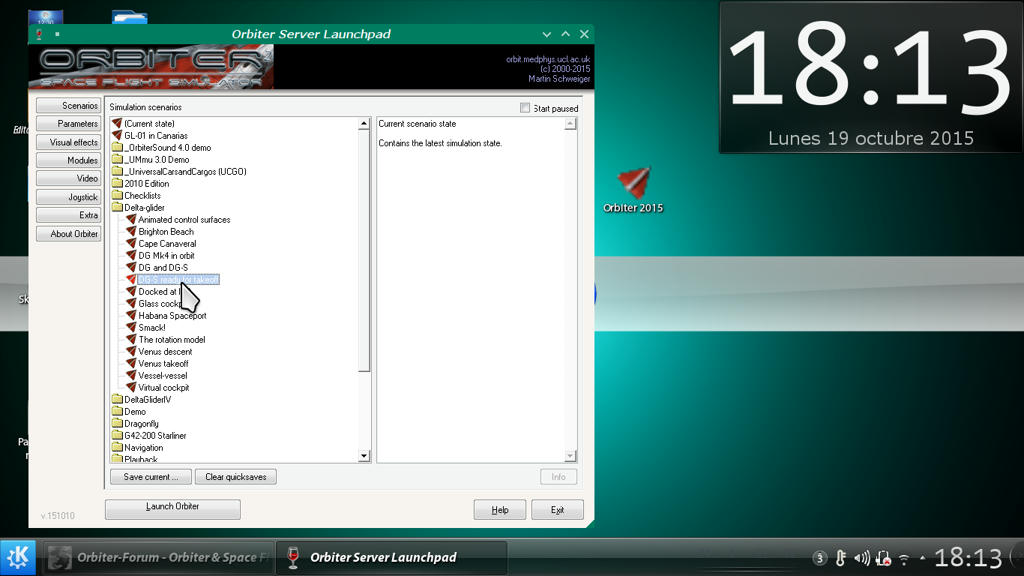Click Save current button
Image resolution: width=1024 pixels, height=576 pixels.
[x=151, y=477]
